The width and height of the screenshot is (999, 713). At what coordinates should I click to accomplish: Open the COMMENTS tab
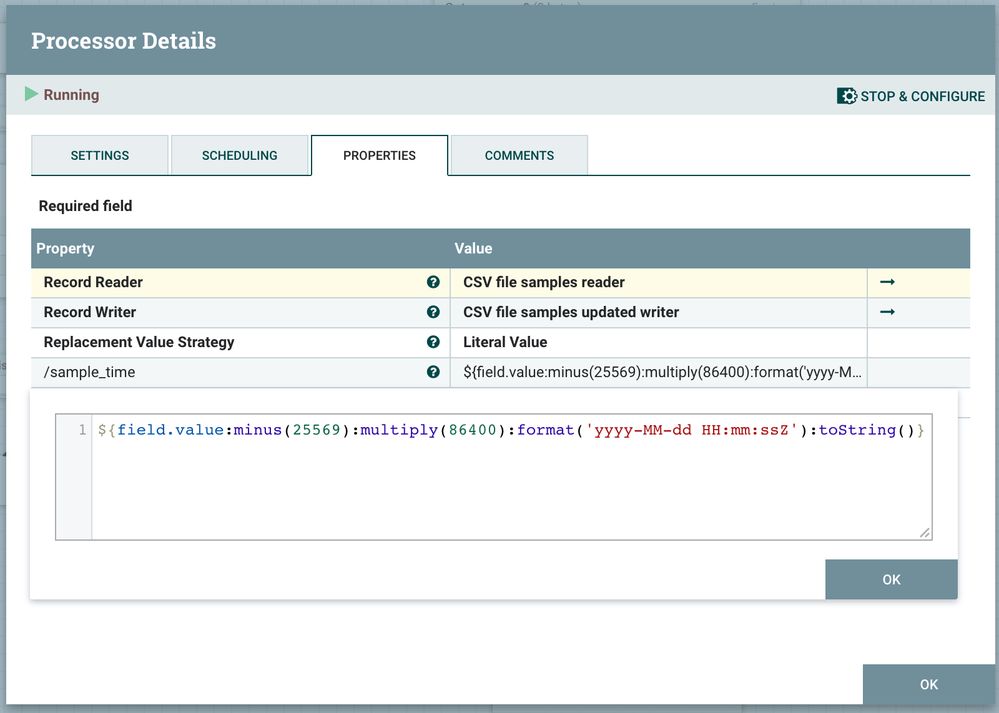519,156
